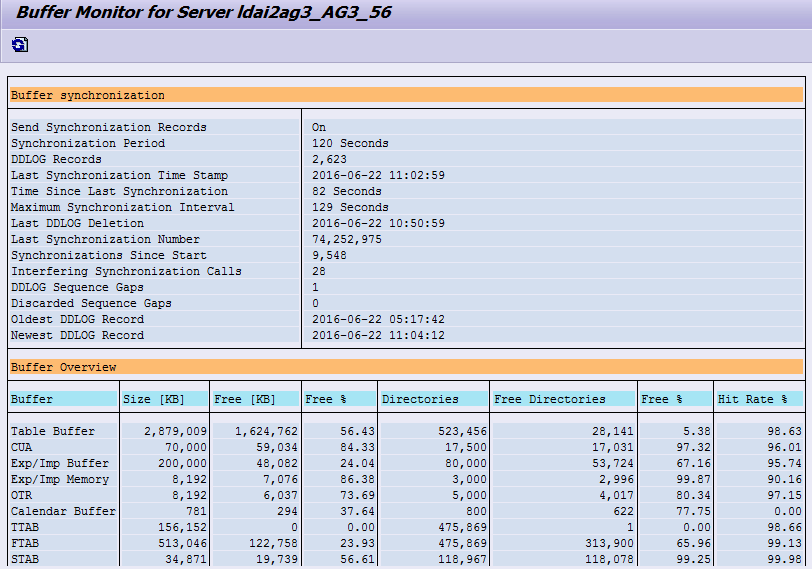Click the Maximum Synchronization Interval label
This screenshot has height=569, width=812.
[123, 208]
